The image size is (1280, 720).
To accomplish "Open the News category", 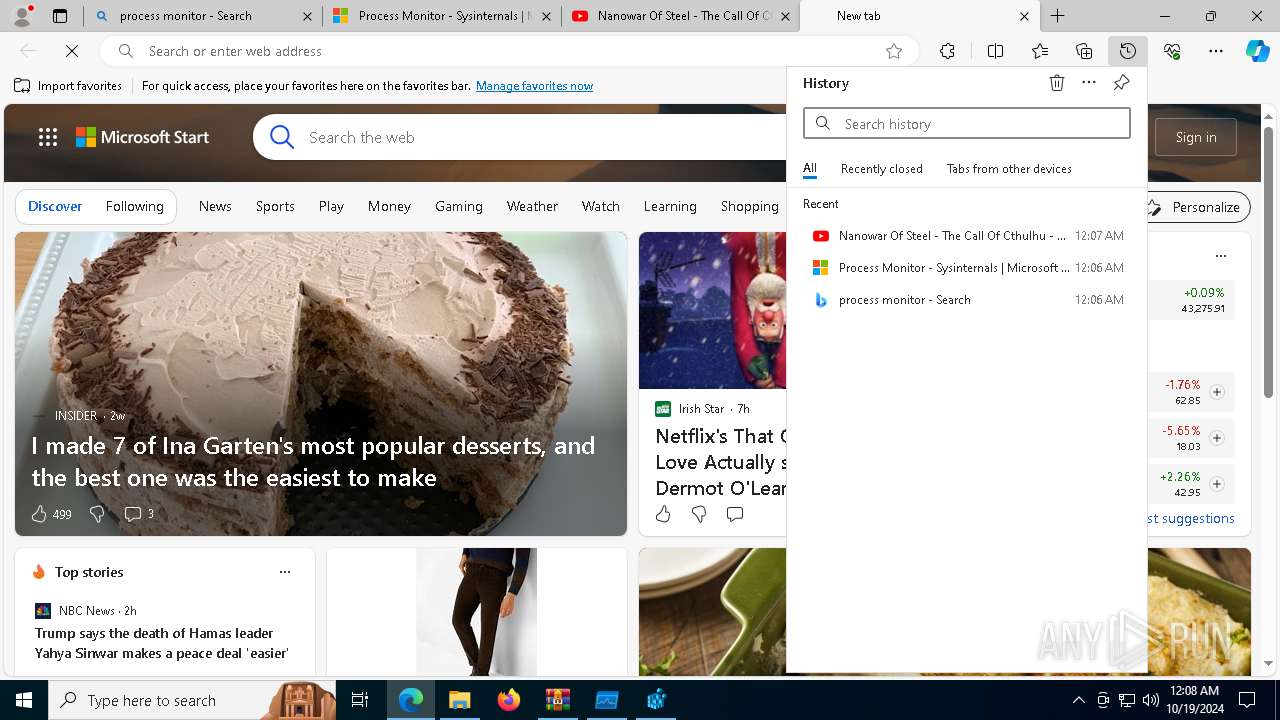I will [215, 206].
